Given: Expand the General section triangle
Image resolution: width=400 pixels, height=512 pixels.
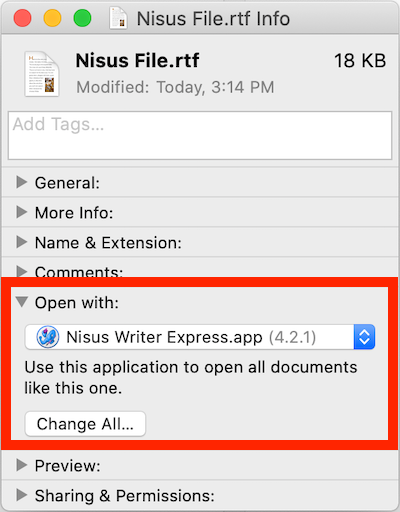Looking at the screenshot, I should [x=22, y=182].
